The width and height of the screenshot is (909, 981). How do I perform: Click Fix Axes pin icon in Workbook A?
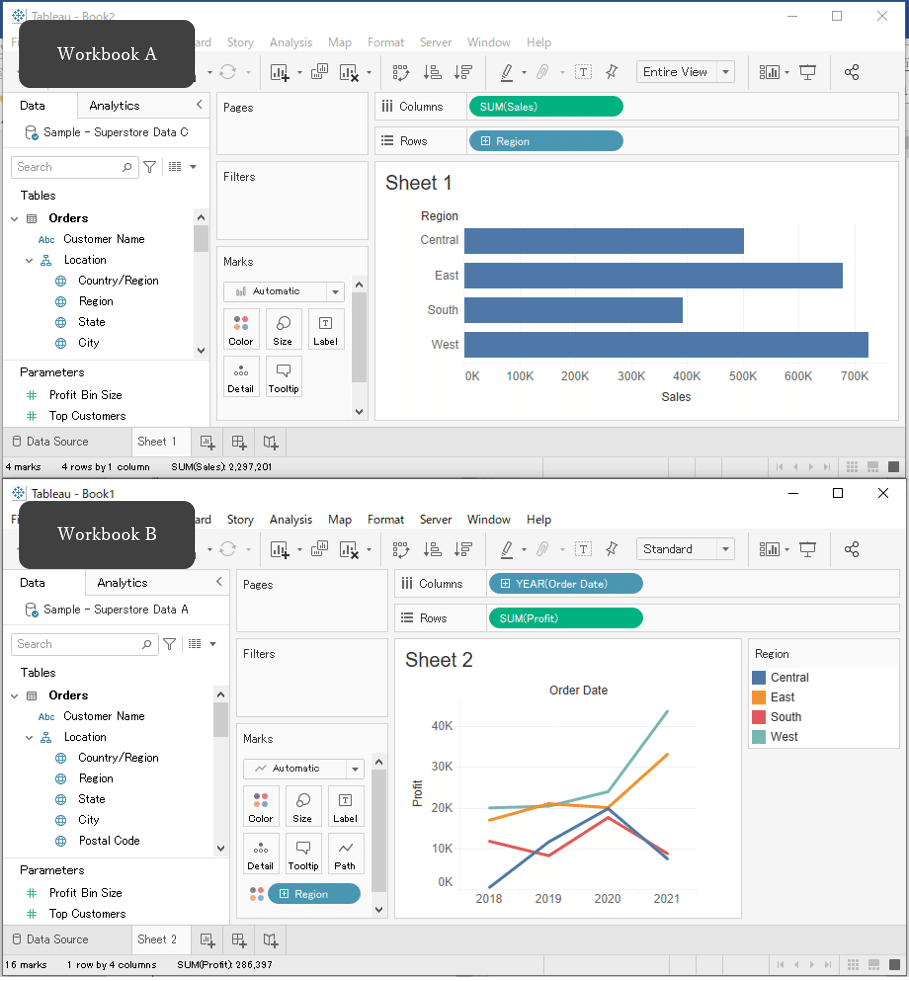(612, 72)
